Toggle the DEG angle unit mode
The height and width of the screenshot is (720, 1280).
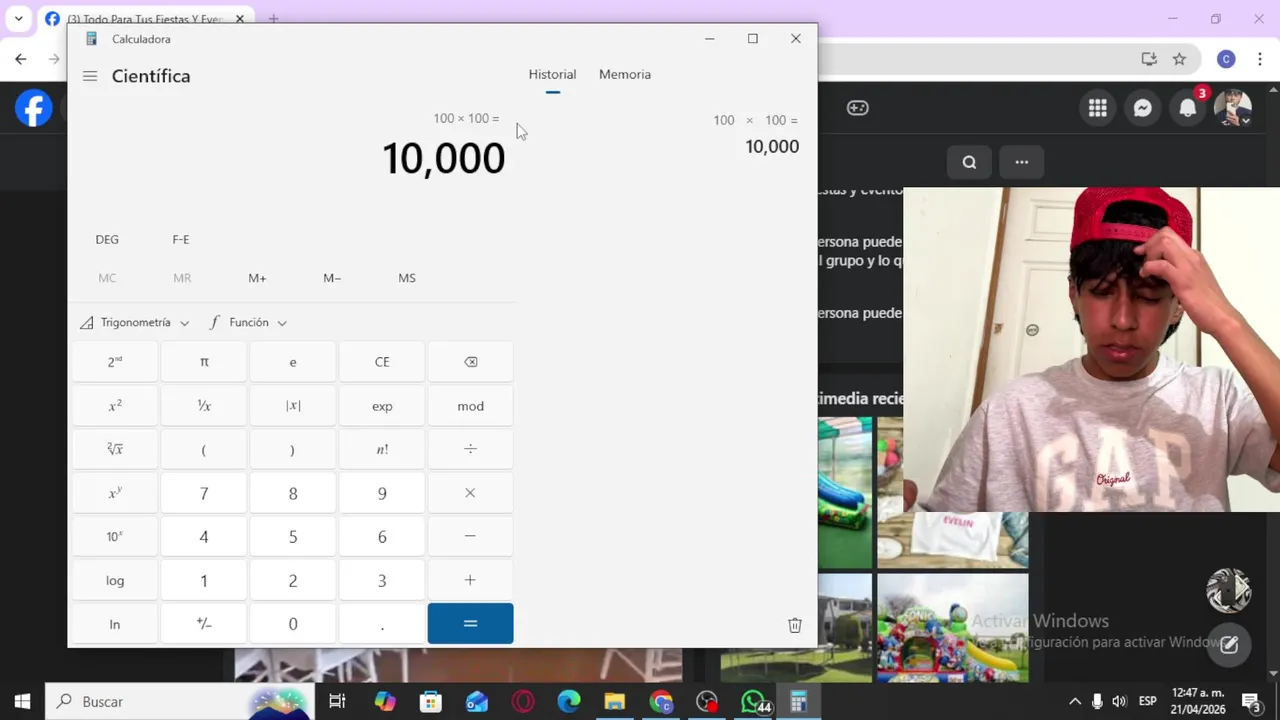[107, 239]
